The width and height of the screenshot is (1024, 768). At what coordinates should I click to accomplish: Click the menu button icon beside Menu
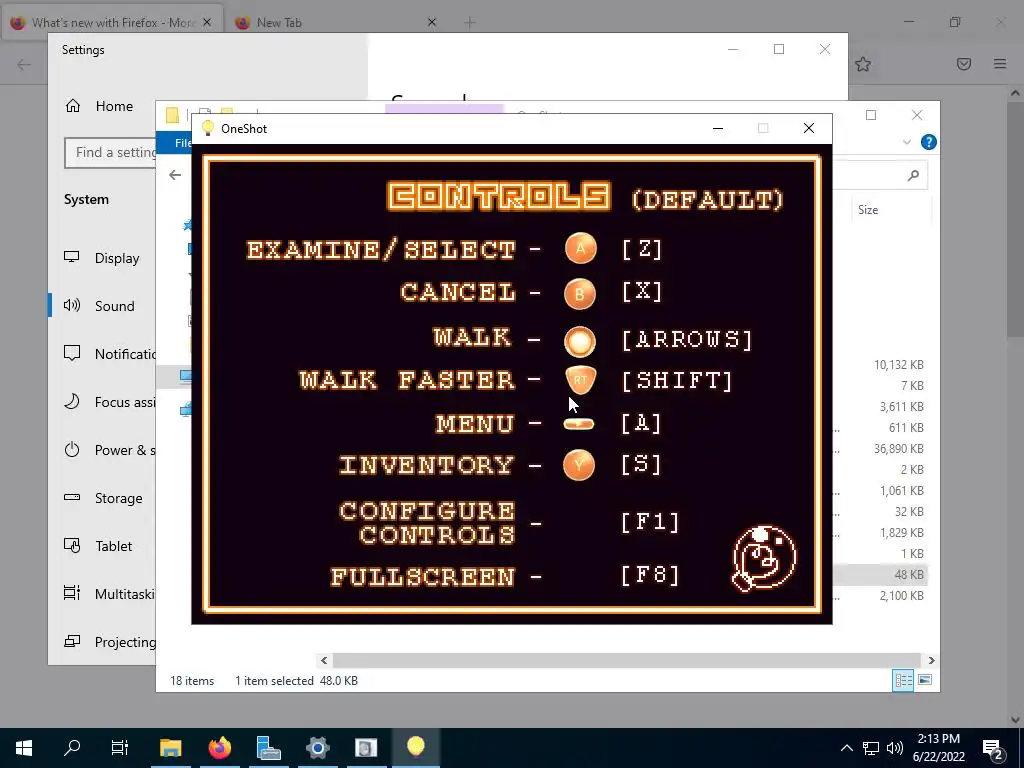579,424
